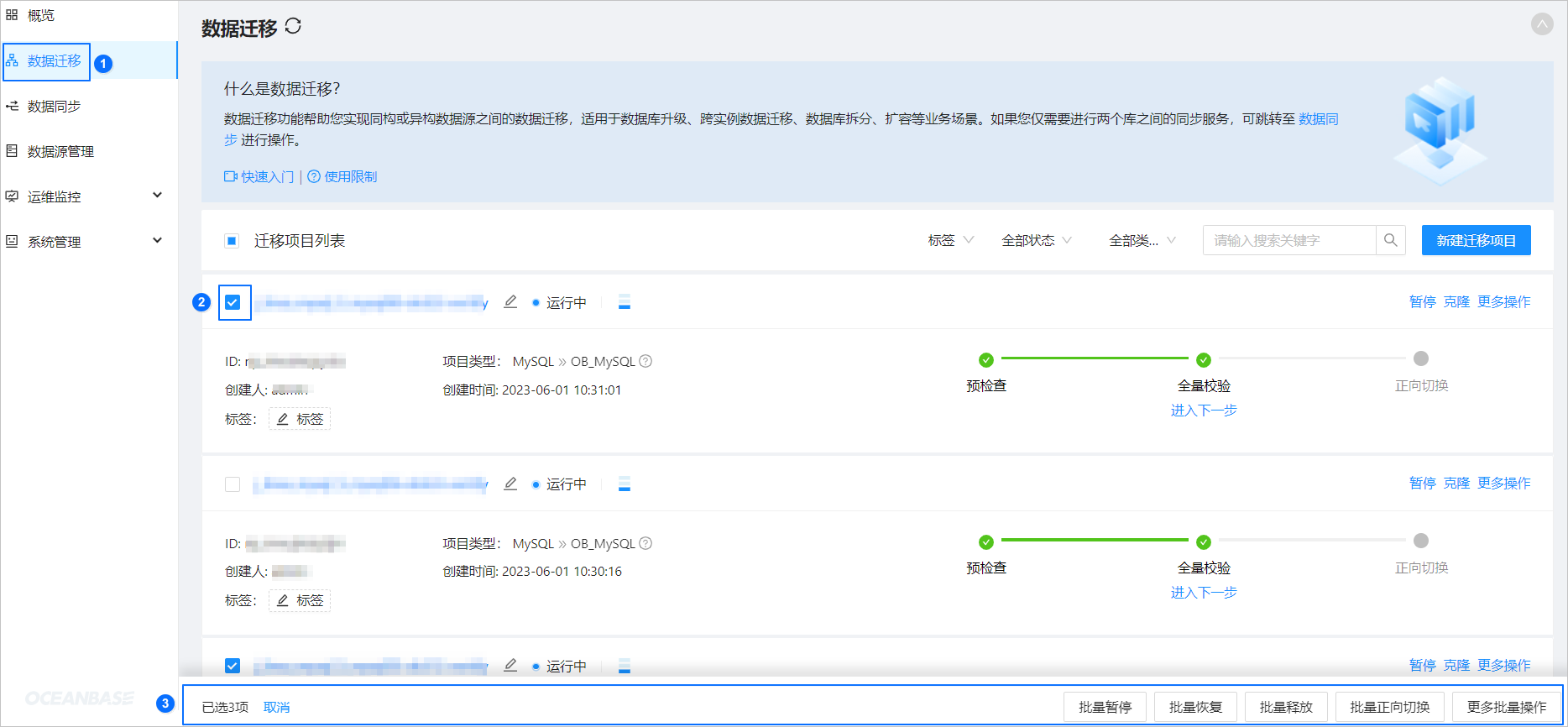
Task: Click the 正向切换 grey step dot of first project
Action: 1421,358
